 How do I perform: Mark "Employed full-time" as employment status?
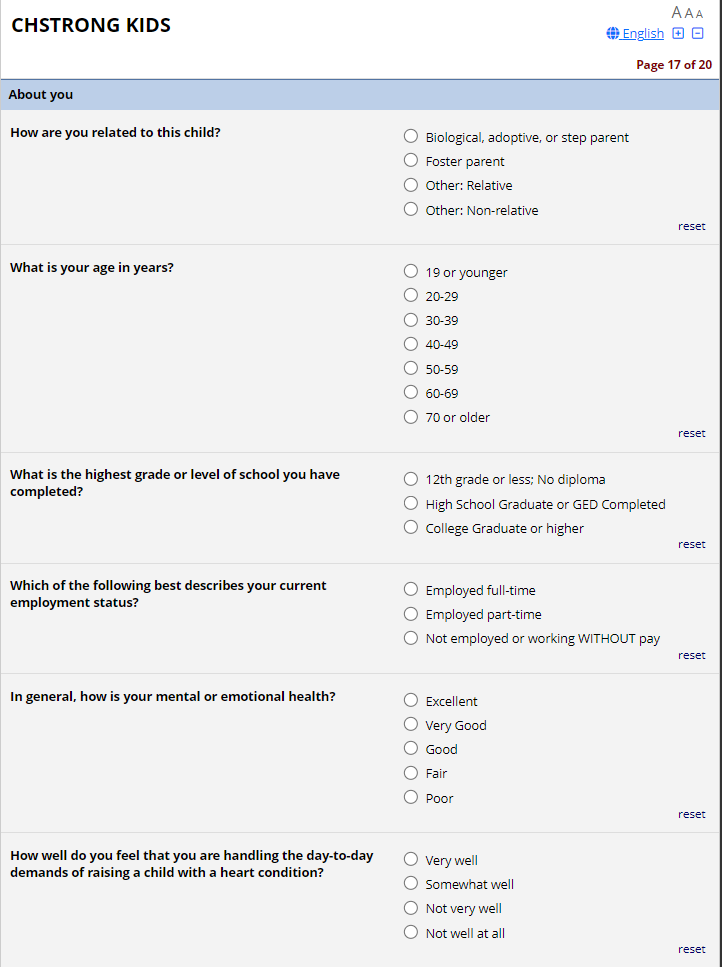[x=411, y=590]
